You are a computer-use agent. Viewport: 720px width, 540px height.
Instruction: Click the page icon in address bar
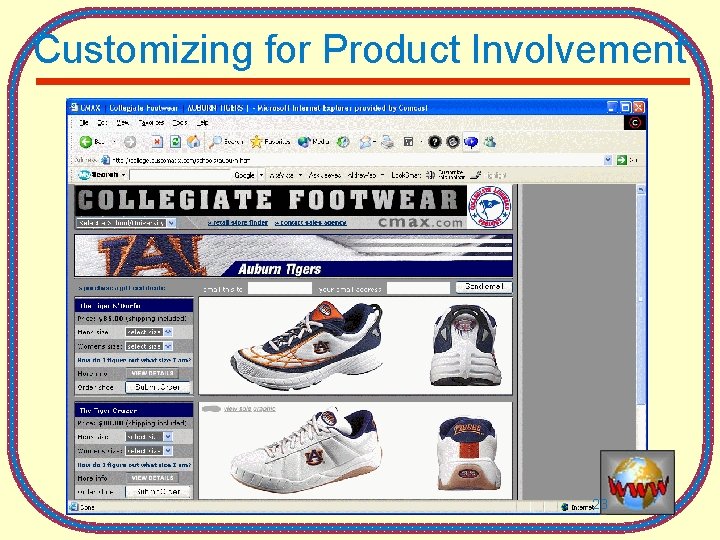105,160
